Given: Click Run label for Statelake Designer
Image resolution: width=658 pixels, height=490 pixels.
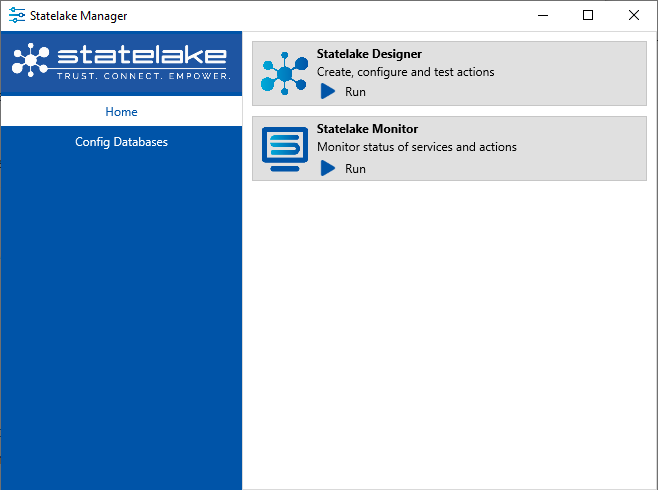Looking at the screenshot, I should coord(355,91).
